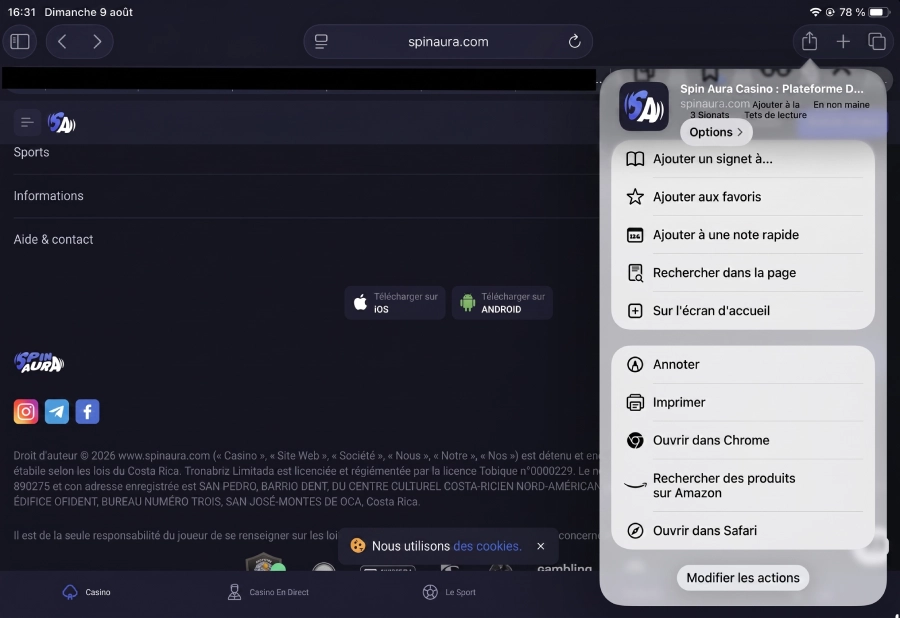Tap the battery status icon
The width and height of the screenshot is (900, 618).
tap(879, 12)
